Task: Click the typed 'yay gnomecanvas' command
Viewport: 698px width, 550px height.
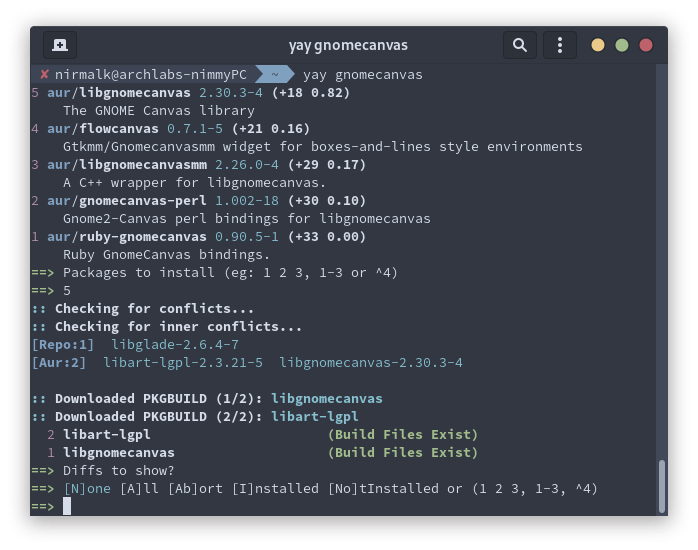Action: point(363,75)
